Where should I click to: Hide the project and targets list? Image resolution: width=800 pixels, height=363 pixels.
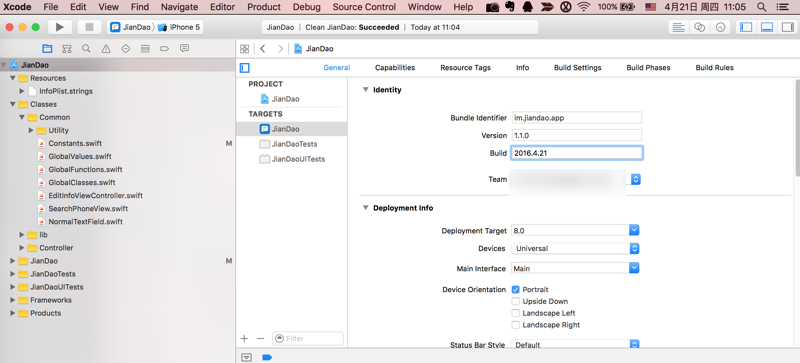coord(245,67)
